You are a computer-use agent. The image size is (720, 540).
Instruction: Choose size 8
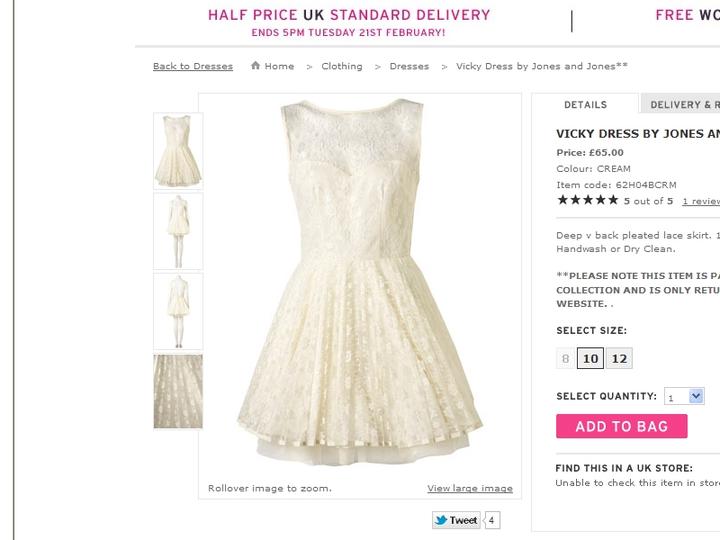point(566,359)
